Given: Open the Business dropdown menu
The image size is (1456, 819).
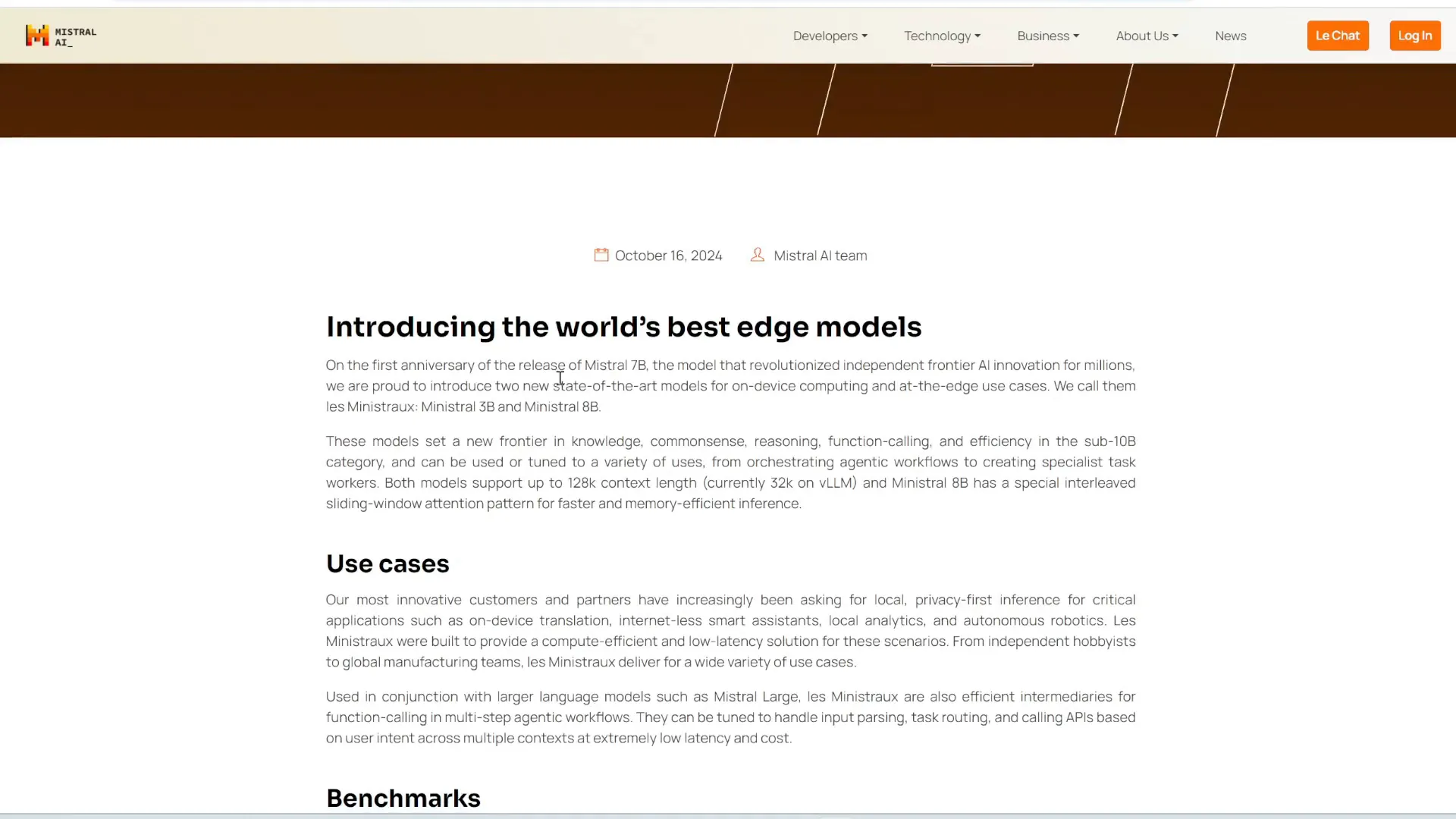Looking at the screenshot, I should click(1048, 36).
